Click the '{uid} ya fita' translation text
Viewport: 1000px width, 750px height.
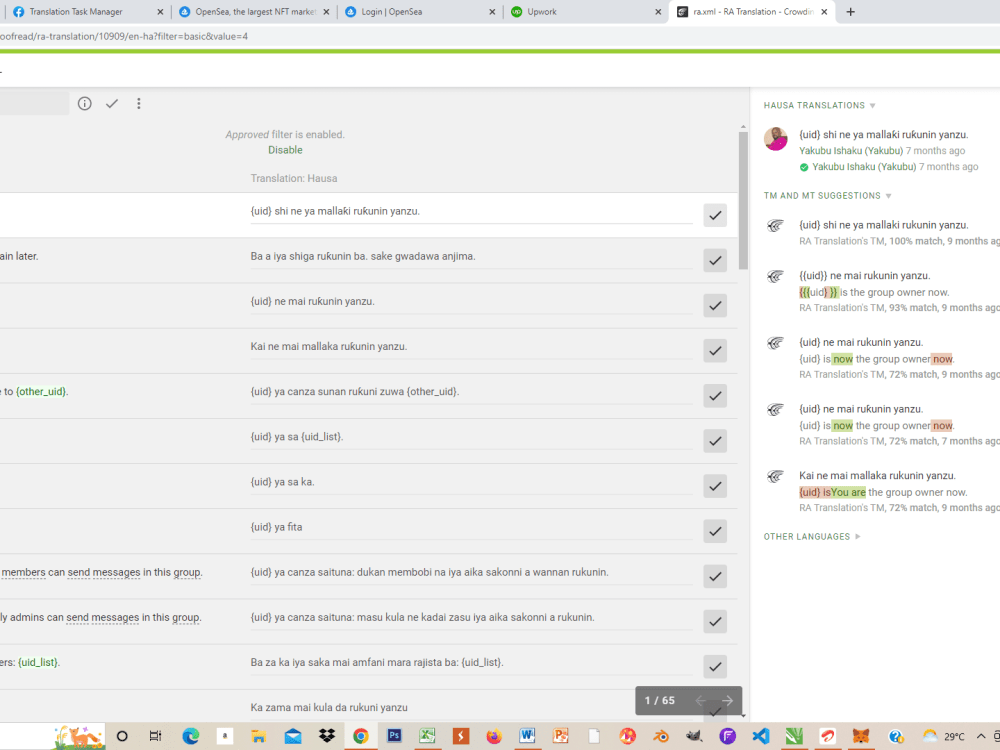click(x=276, y=527)
